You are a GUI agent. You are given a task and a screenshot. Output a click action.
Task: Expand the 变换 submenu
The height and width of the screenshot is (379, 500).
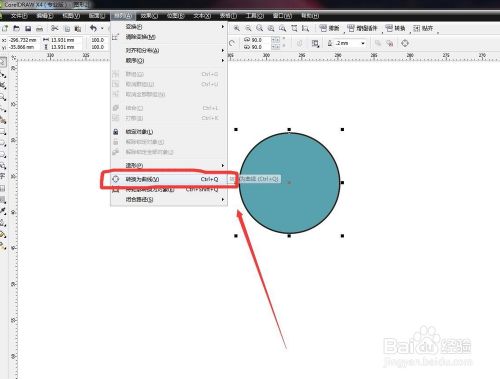point(169,27)
